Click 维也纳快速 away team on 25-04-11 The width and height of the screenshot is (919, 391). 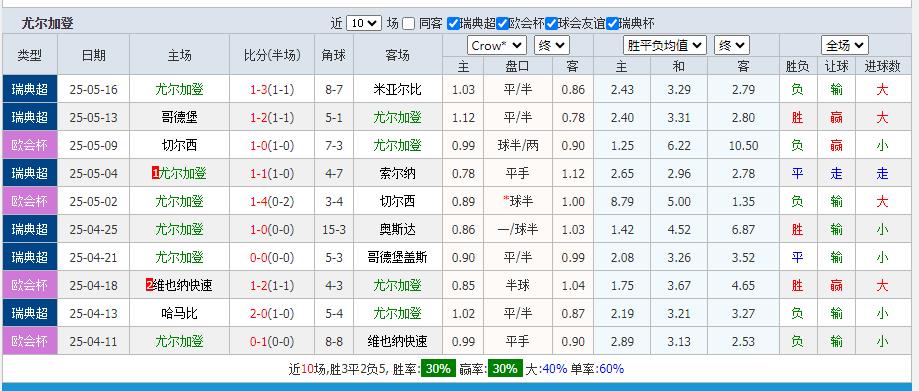coord(397,341)
